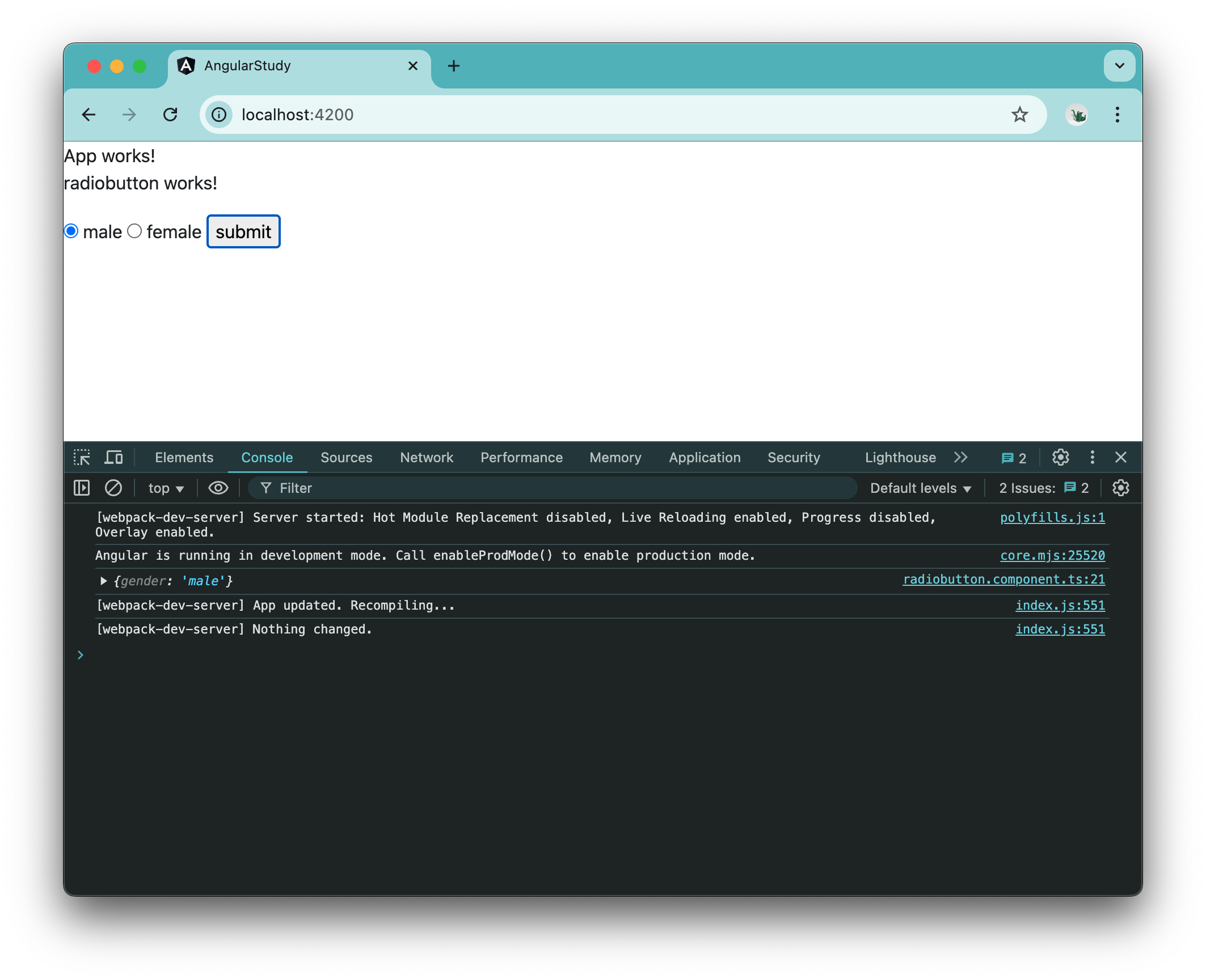Click the Elements tab in DevTools
The height and width of the screenshot is (980, 1206).
tap(185, 457)
